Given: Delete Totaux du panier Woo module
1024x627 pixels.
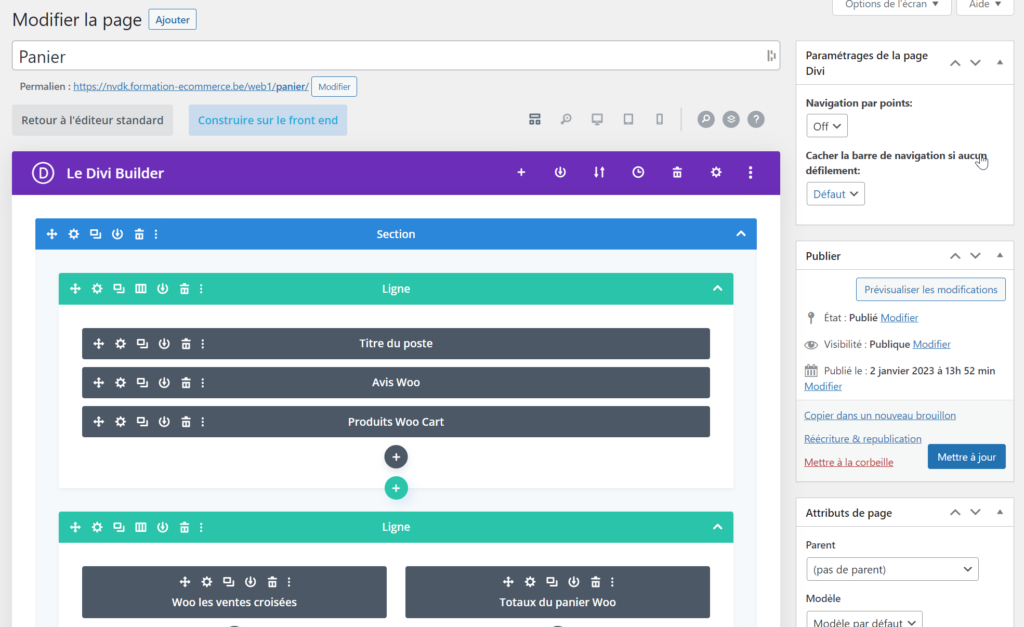Looking at the screenshot, I should point(595,582).
